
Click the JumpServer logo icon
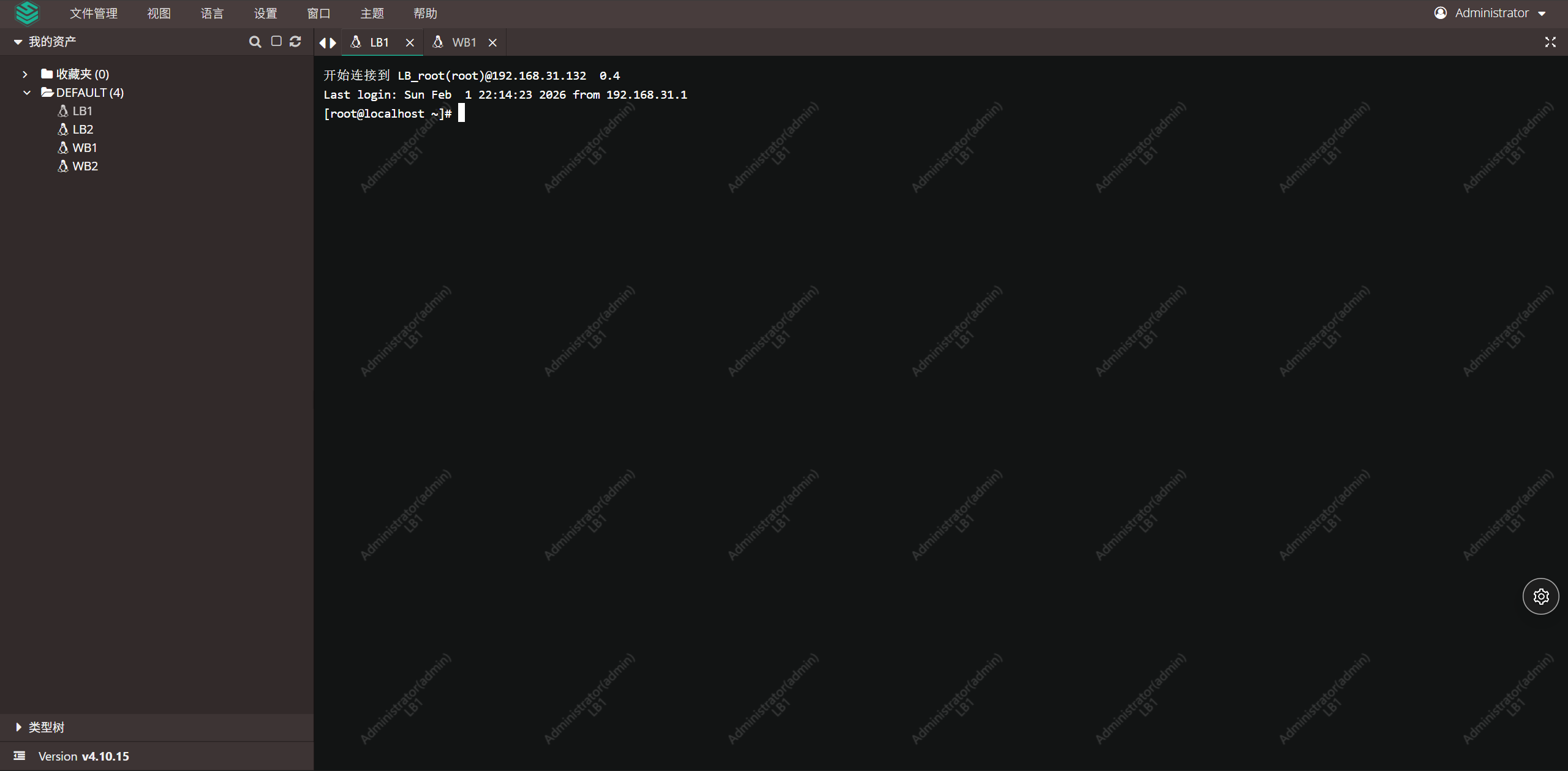pos(27,13)
